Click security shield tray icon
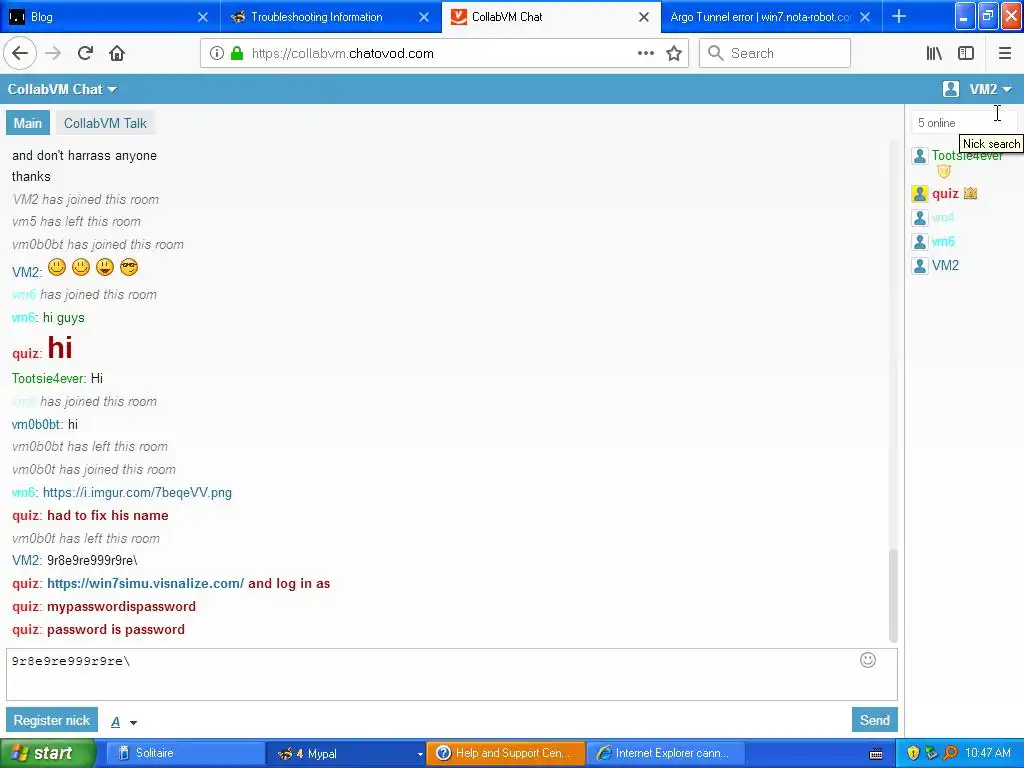Image resolution: width=1024 pixels, height=768 pixels. point(913,753)
